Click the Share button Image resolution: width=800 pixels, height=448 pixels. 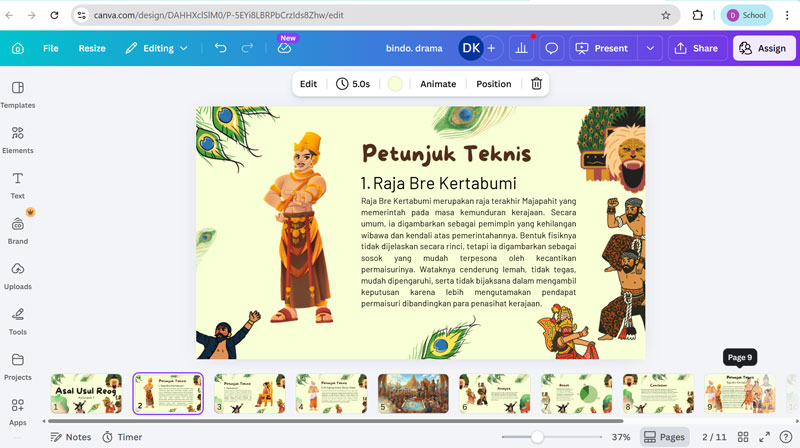coord(696,48)
